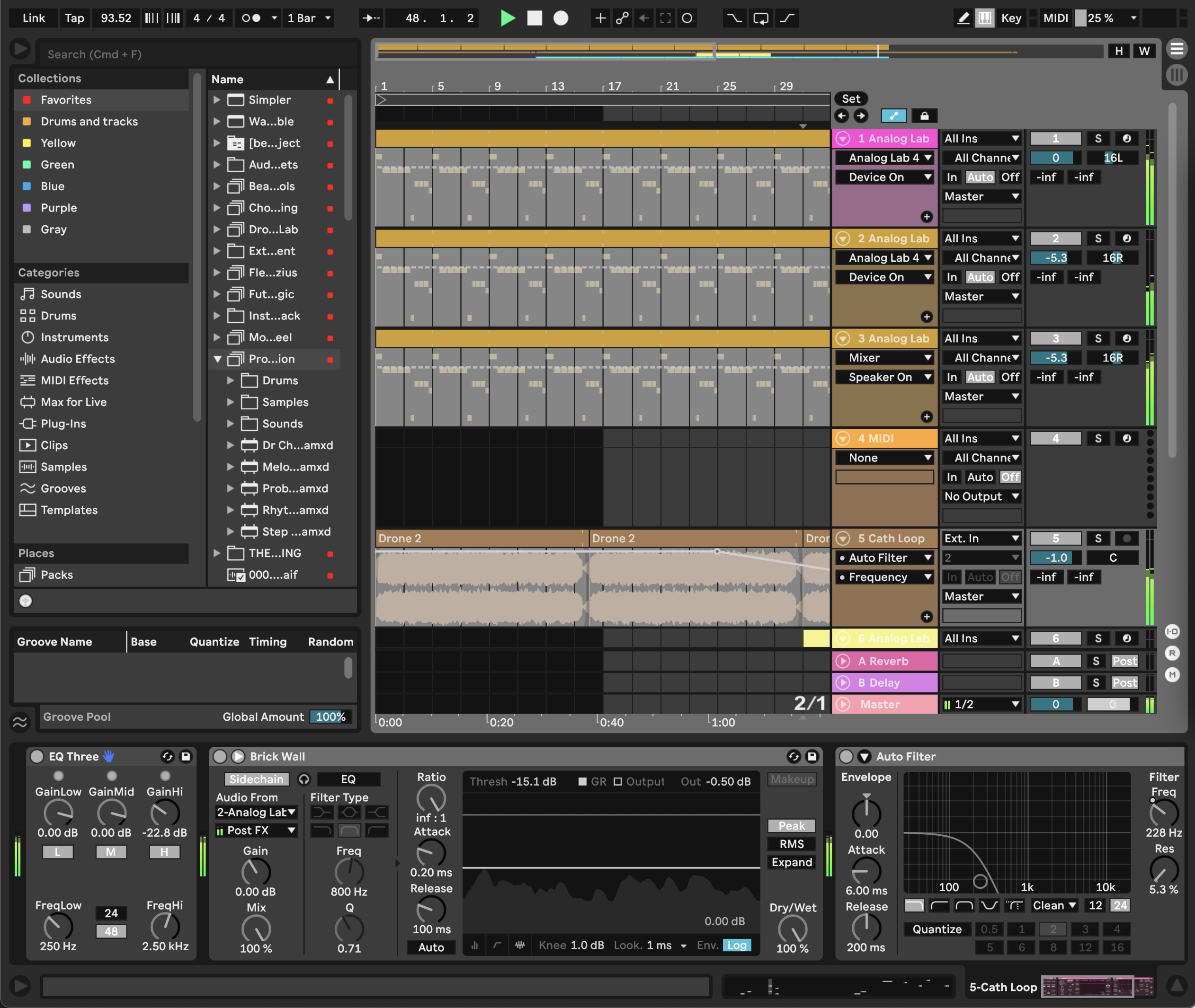Select Audio Effects category

tap(77, 359)
